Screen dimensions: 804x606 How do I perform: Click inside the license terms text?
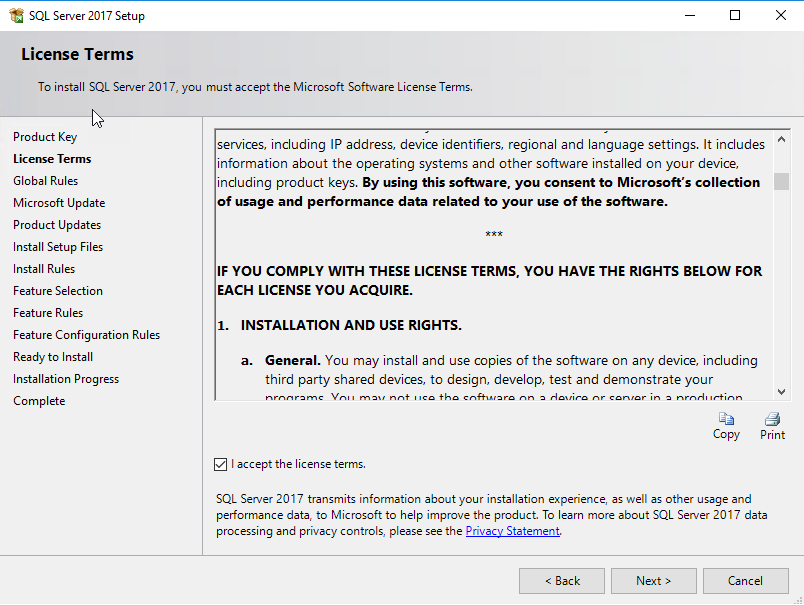(490, 300)
